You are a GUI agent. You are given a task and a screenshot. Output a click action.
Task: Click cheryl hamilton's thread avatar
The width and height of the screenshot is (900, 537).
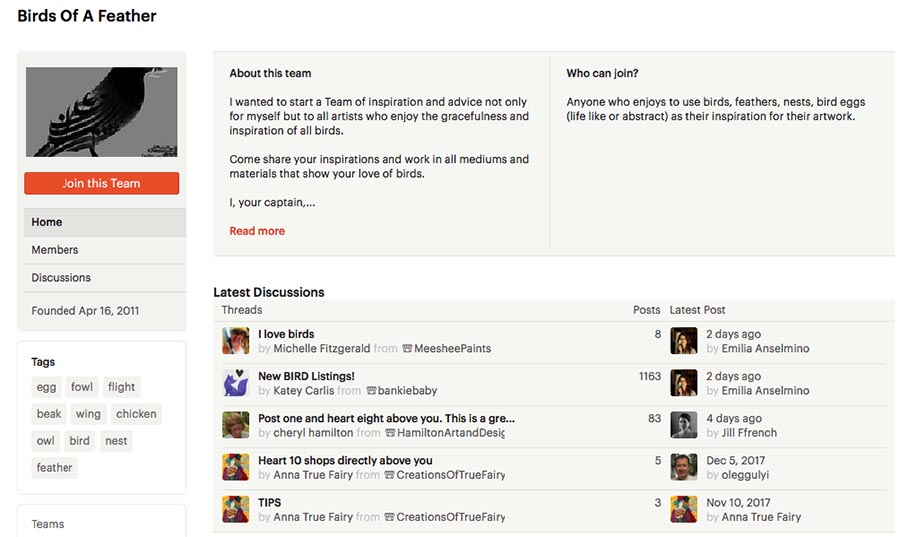tap(235, 425)
